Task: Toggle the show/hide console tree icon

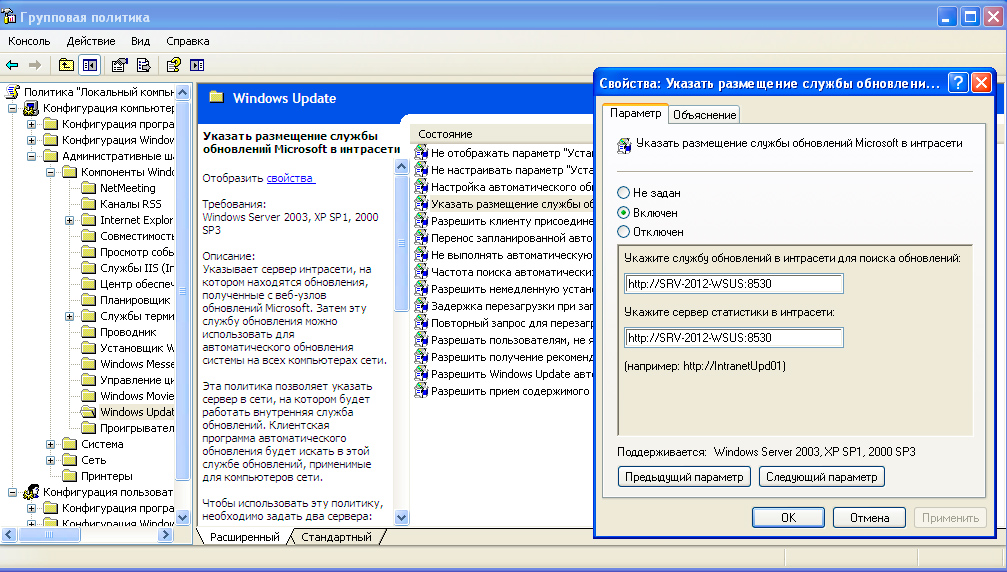Action: [90, 65]
